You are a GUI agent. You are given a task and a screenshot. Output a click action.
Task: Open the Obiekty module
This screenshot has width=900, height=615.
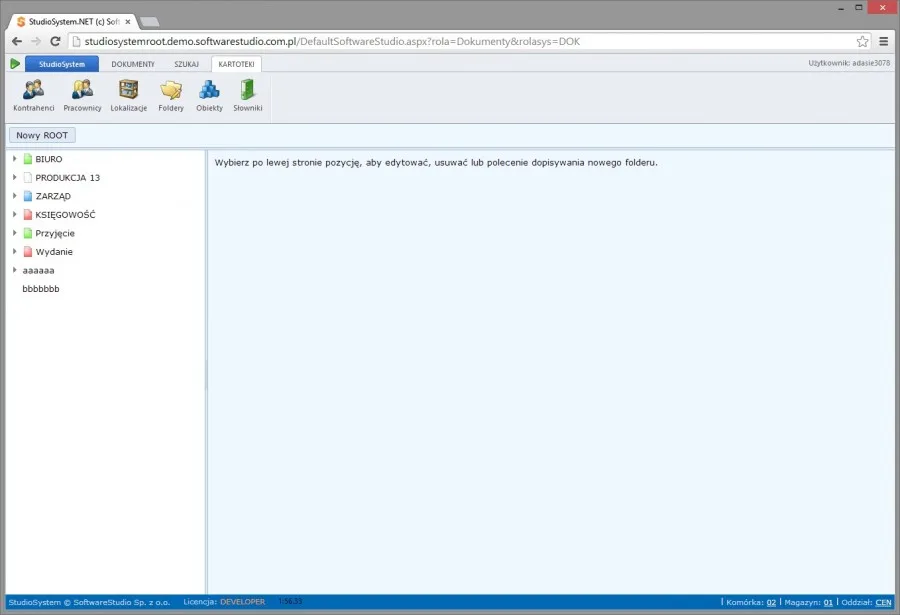point(210,96)
